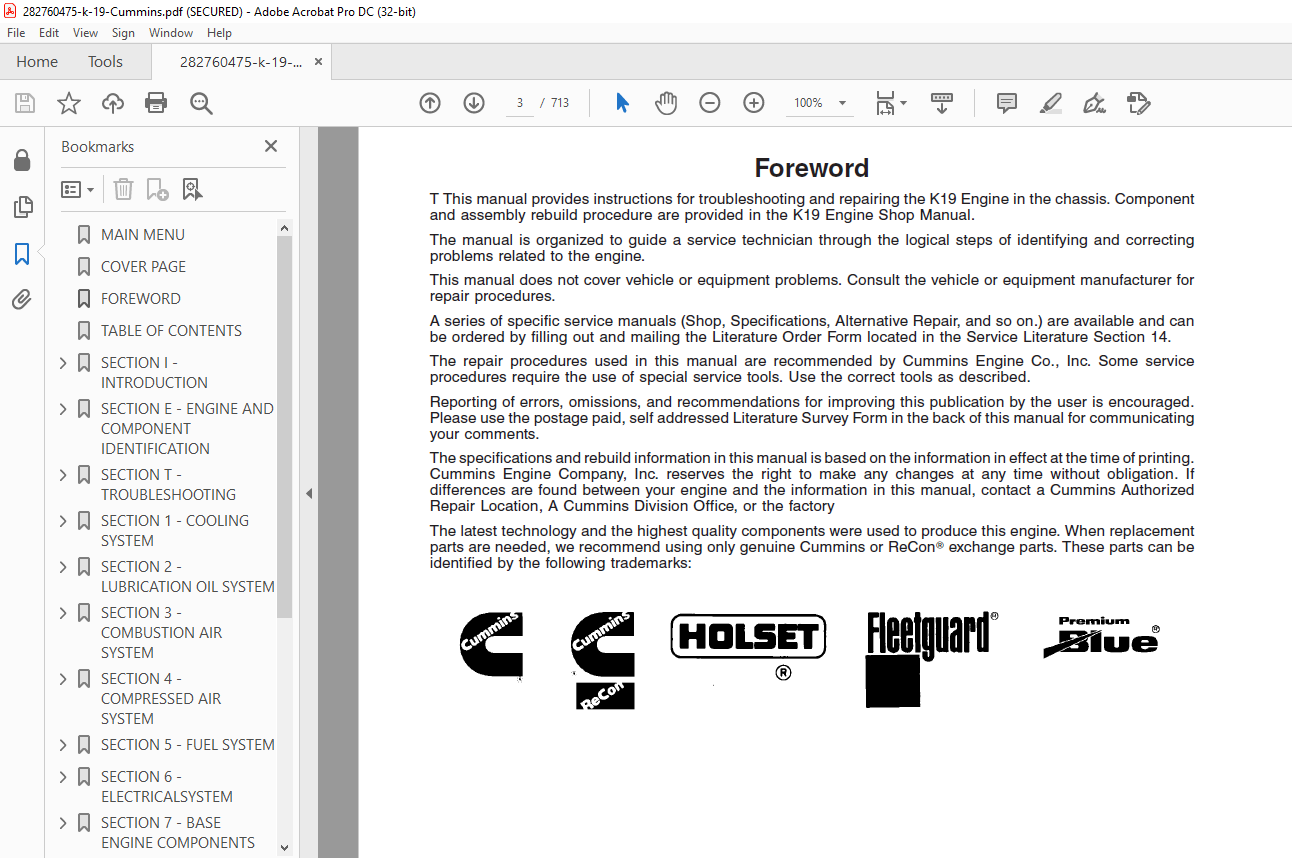Screen dimensions: 1292x858
Task: Activate the Hand pan tool
Action: coord(666,103)
